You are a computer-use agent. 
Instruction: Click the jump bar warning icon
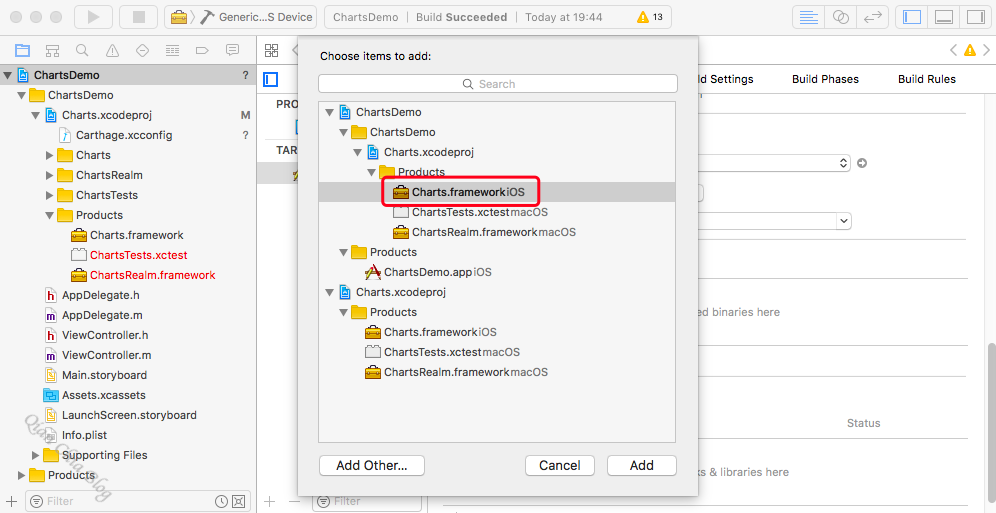pyautogui.click(x=969, y=50)
